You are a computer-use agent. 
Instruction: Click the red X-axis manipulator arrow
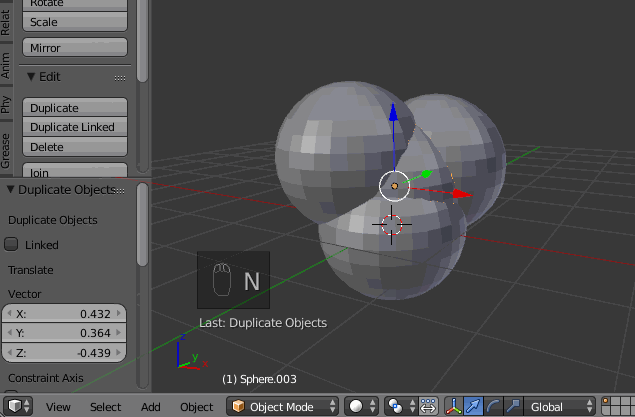(462, 194)
